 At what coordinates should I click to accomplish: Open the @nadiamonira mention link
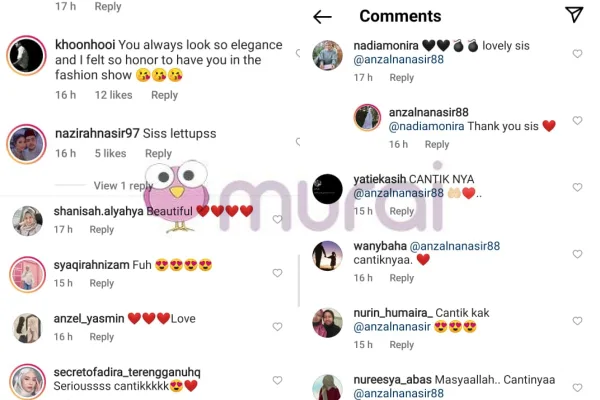click(x=426, y=126)
